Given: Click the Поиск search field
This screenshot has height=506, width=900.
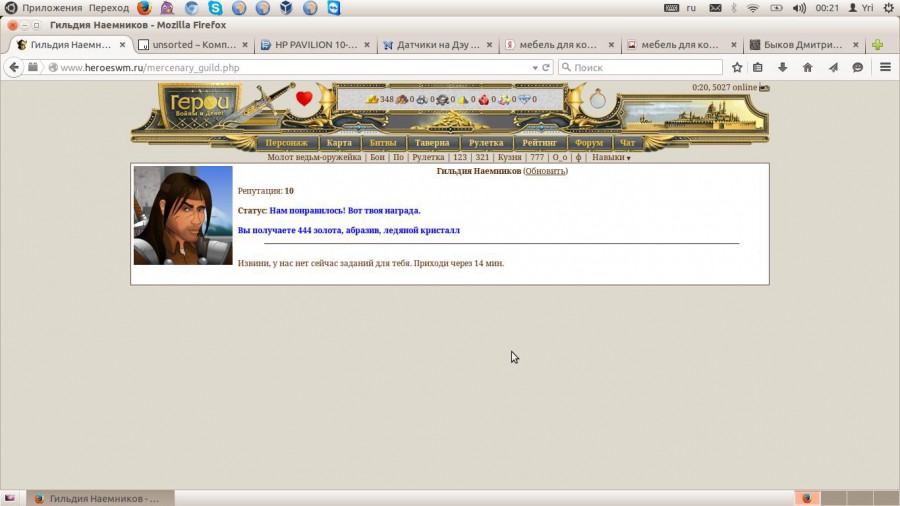Looking at the screenshot, I should click(640, 67).
